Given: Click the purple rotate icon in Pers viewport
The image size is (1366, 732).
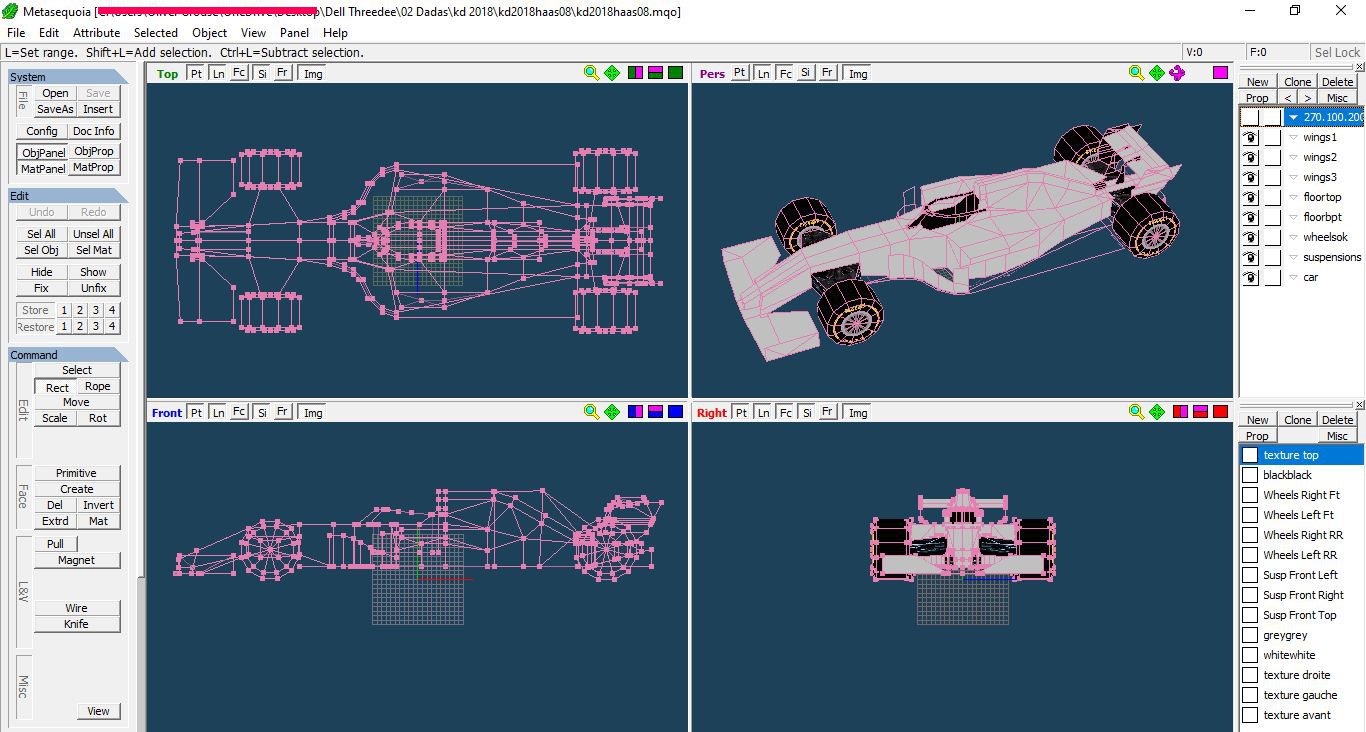Looking at the screenshot, I should pyautogui.click(x=1177, y=73).
